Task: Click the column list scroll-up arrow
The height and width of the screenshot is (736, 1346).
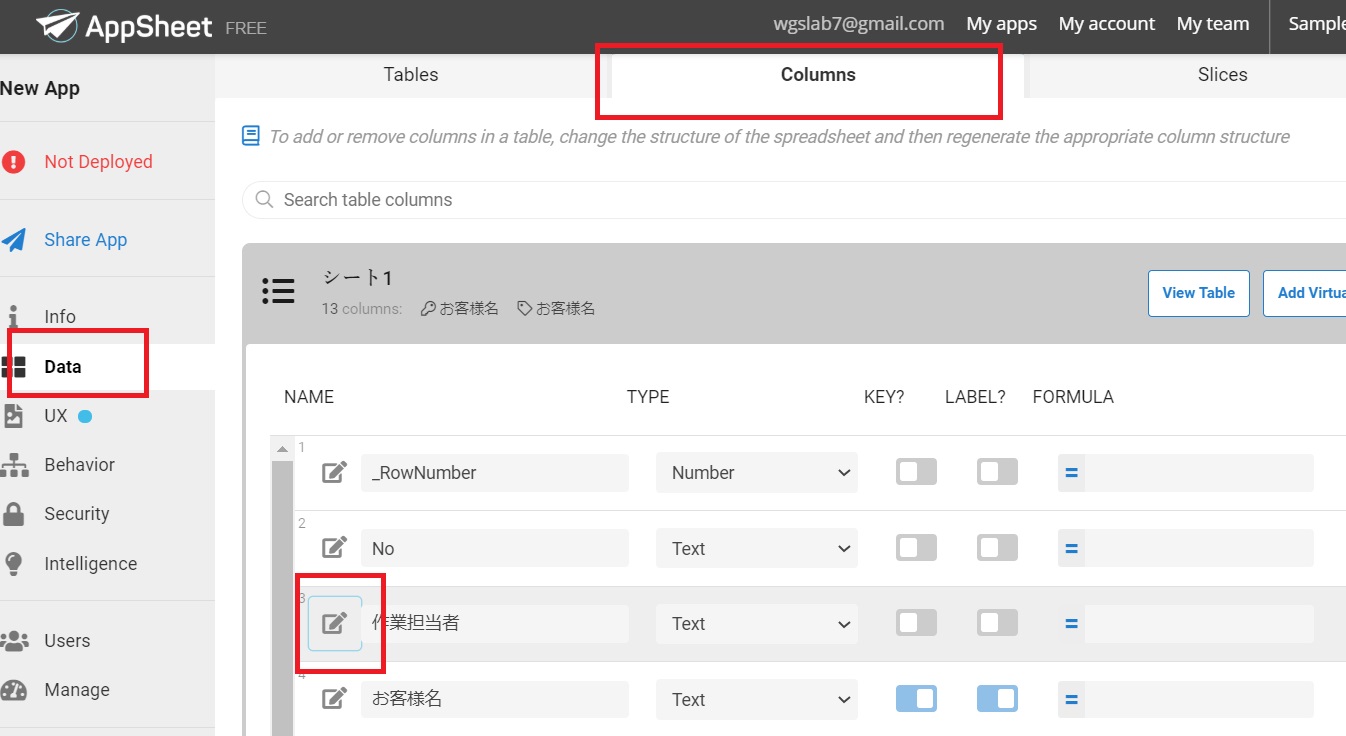Action: click(x=282, y=448)
